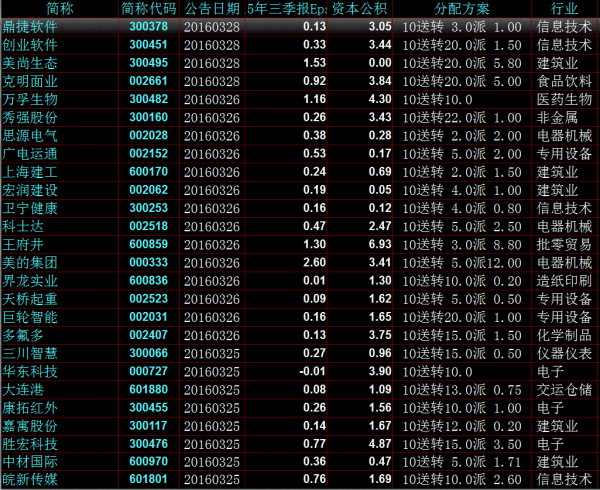This screenshot has width=600, height=490.
Task: Click industry 医药生物 for 万孚生物
Action: (x=564, y=99)
